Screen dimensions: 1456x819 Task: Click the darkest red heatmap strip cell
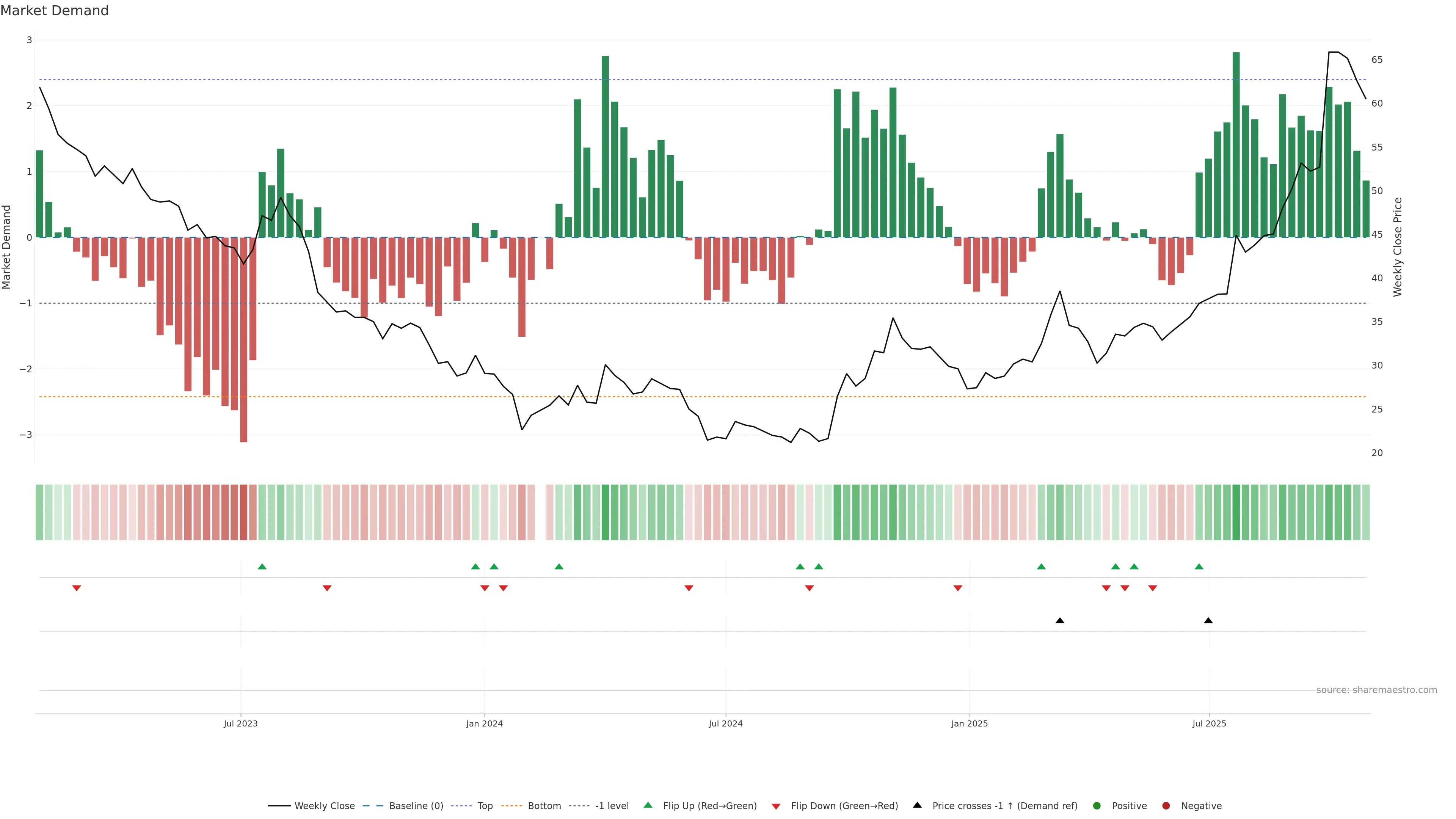coord(243,512)
